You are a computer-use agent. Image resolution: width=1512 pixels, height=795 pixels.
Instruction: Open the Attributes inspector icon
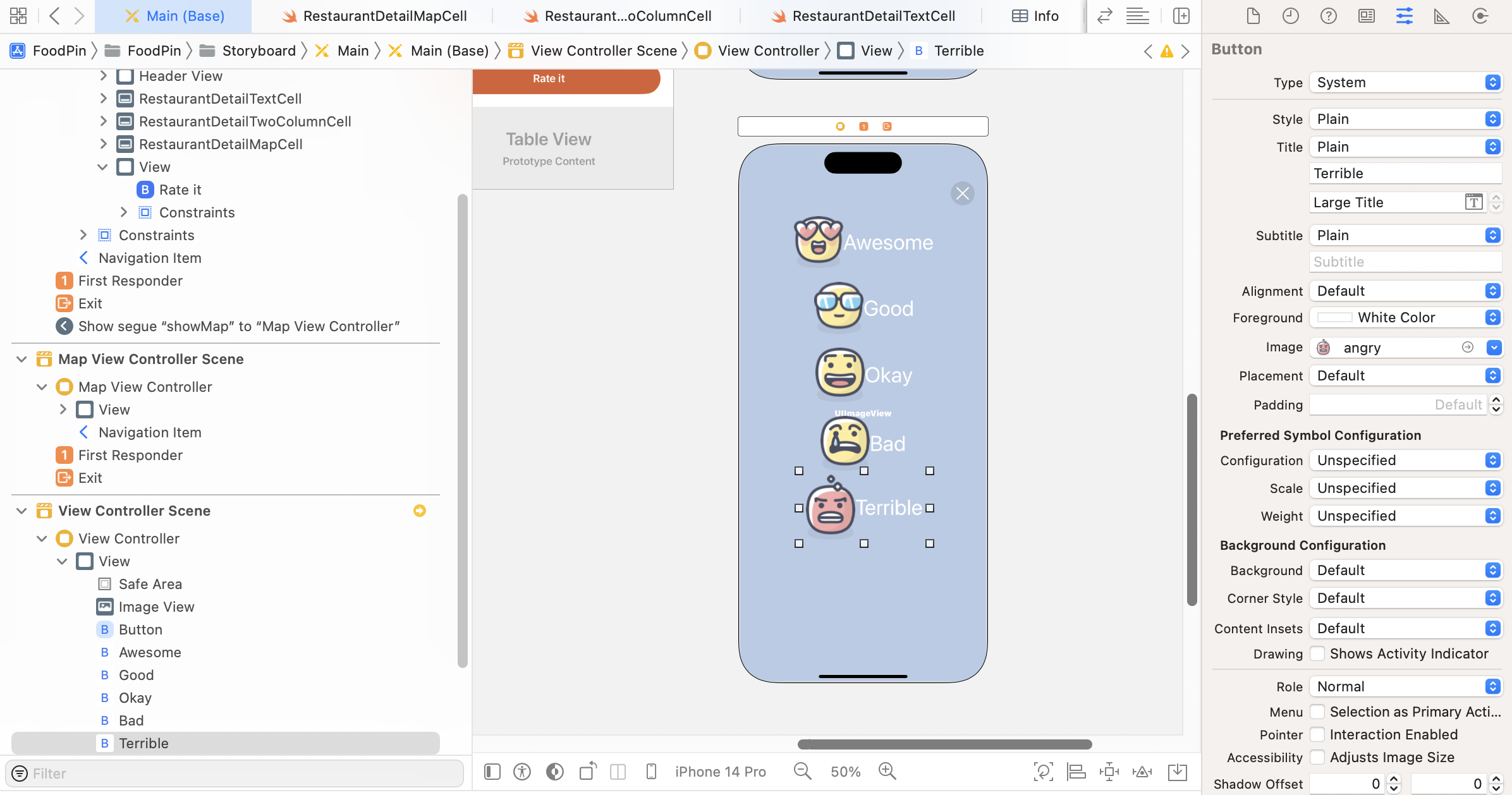(1404, 16)
